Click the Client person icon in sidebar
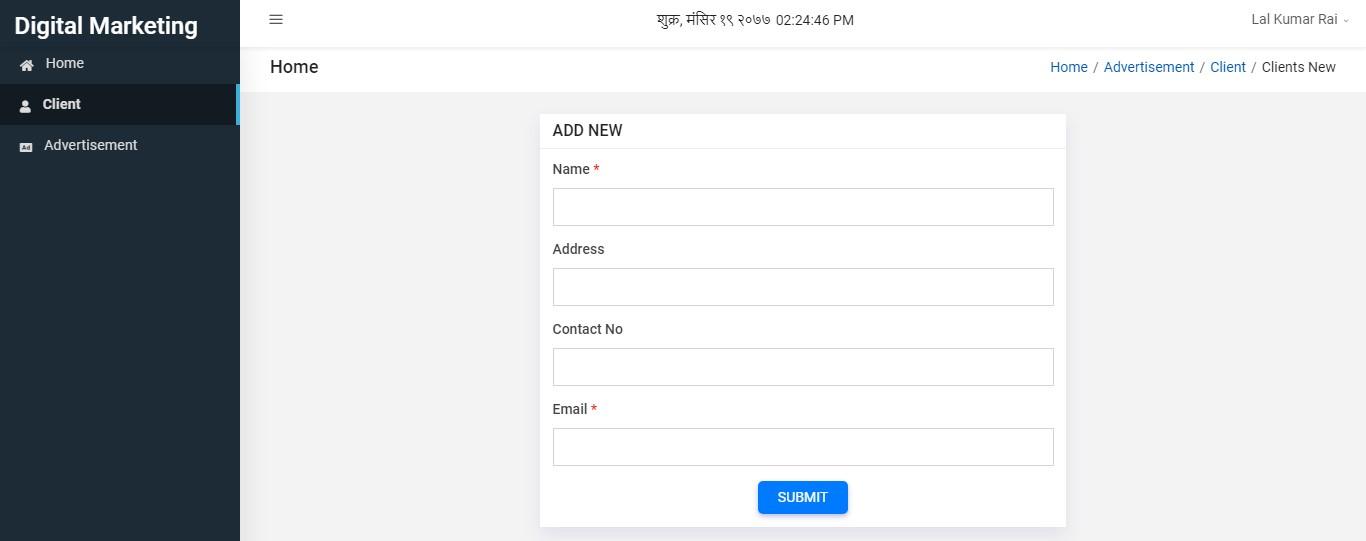The height and width of the screenshot is (541, 1366). pyautogui.click(x=25, y=106)
